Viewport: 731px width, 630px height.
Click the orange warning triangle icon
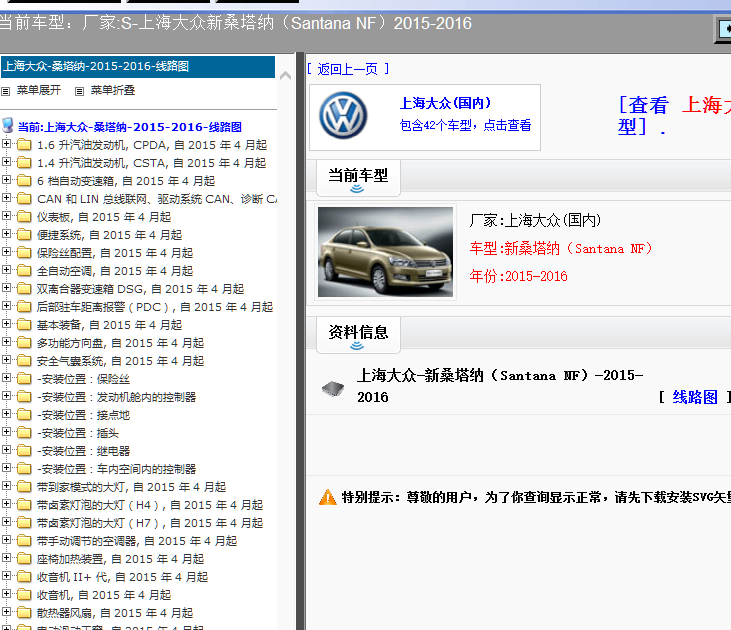coord(328,497)
